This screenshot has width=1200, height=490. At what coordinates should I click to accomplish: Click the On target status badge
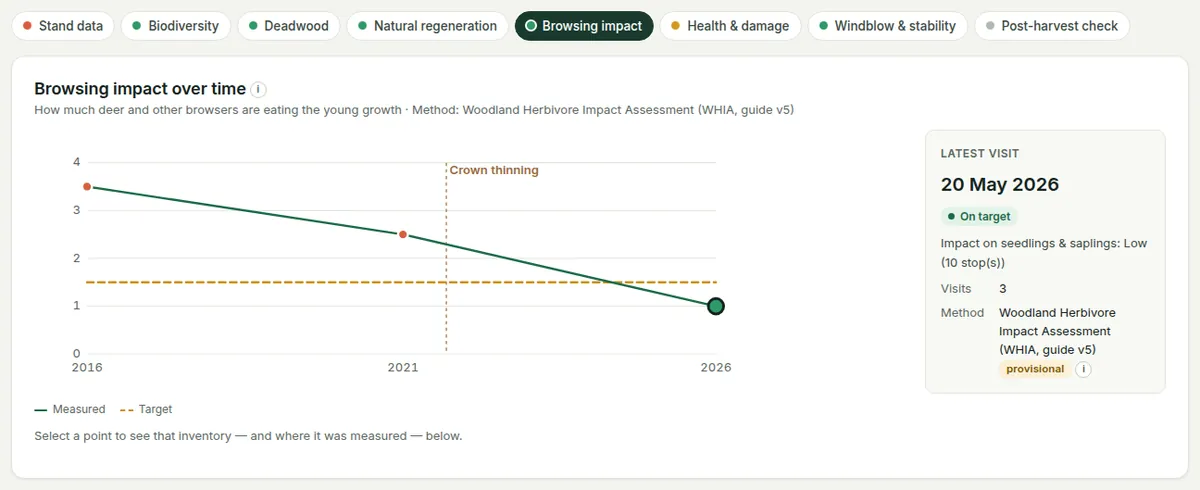pyautogui.click(x=979, y=216)
